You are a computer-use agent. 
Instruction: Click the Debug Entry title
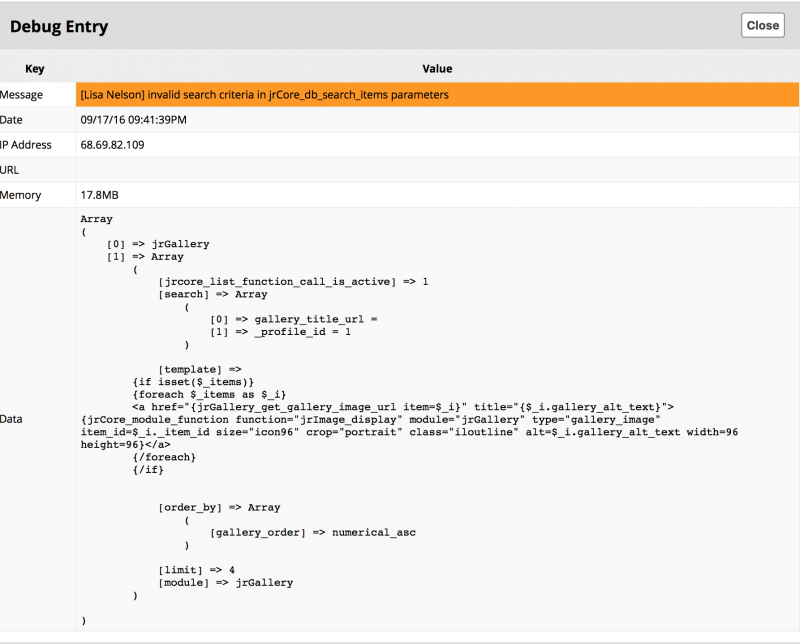[59, 26]
